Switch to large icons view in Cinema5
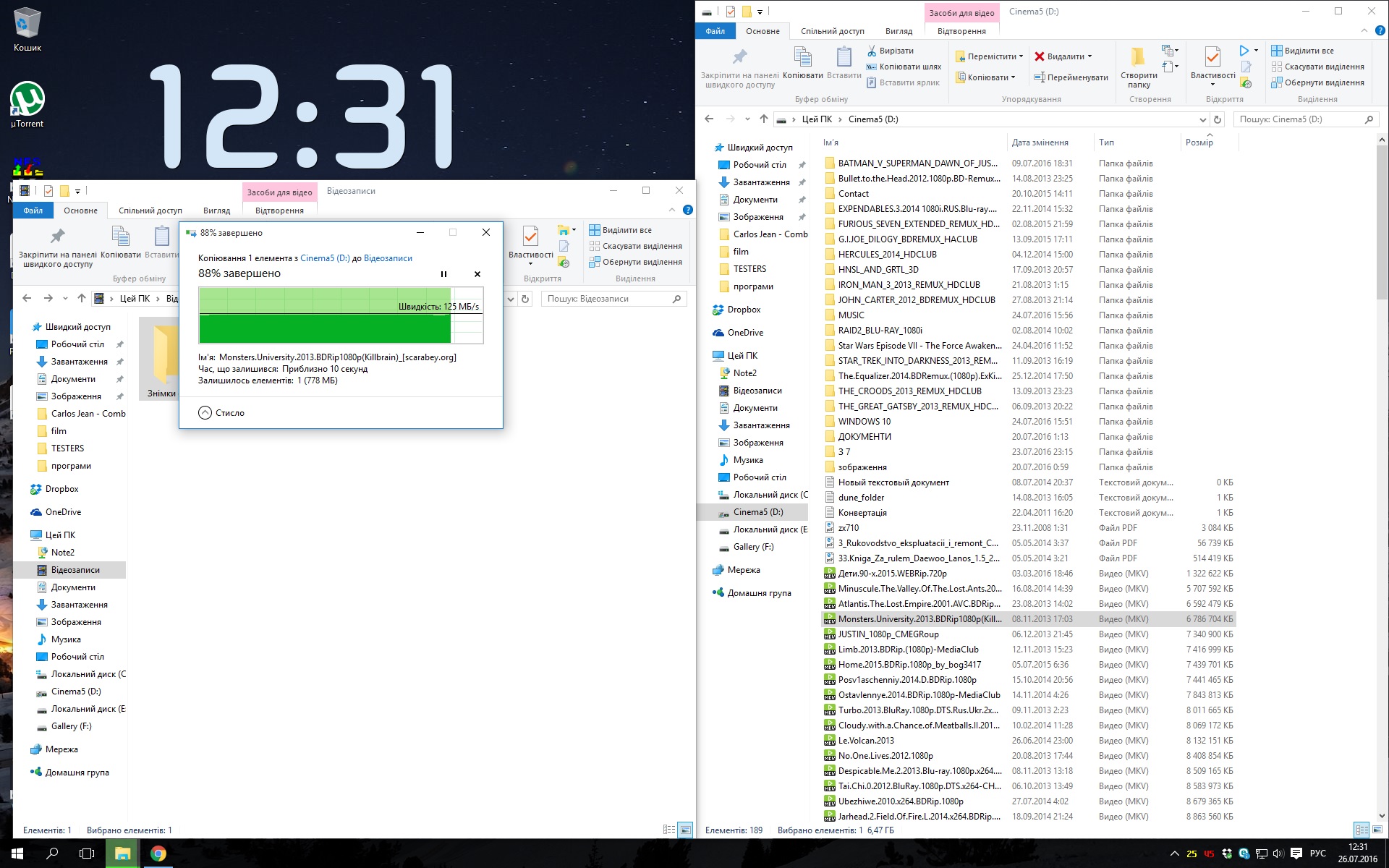The image size is (1389, 868). pos(1379,830)
